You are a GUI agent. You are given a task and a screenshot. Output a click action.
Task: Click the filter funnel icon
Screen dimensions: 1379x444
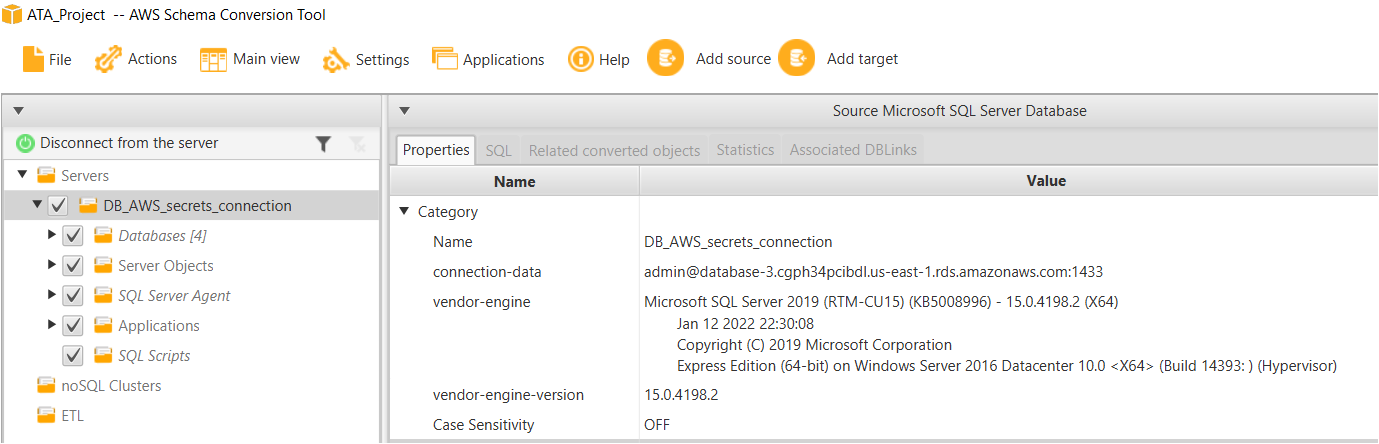coord(323,144)
